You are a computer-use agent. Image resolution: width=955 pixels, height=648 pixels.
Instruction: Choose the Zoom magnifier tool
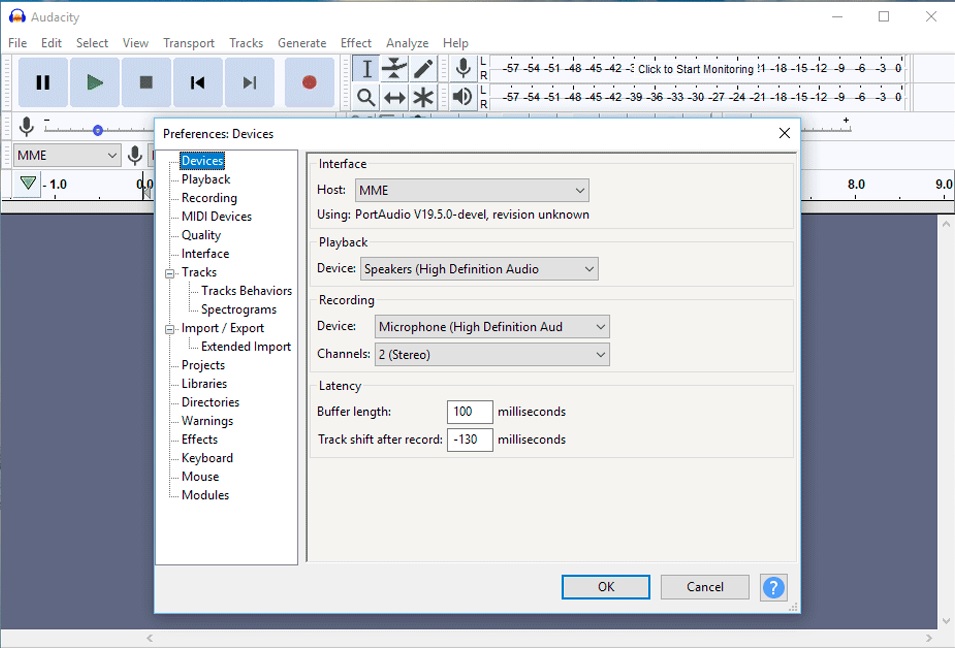(366, 97)
